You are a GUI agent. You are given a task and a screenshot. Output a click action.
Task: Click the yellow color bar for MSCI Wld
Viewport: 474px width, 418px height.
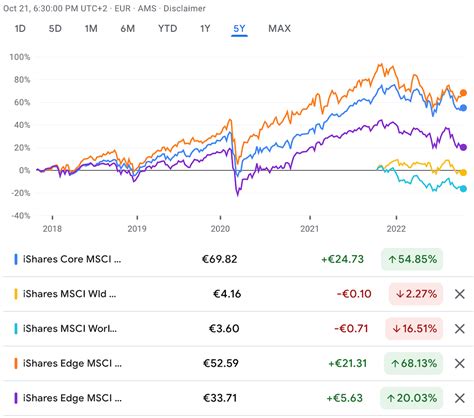(x=15, y=294)
